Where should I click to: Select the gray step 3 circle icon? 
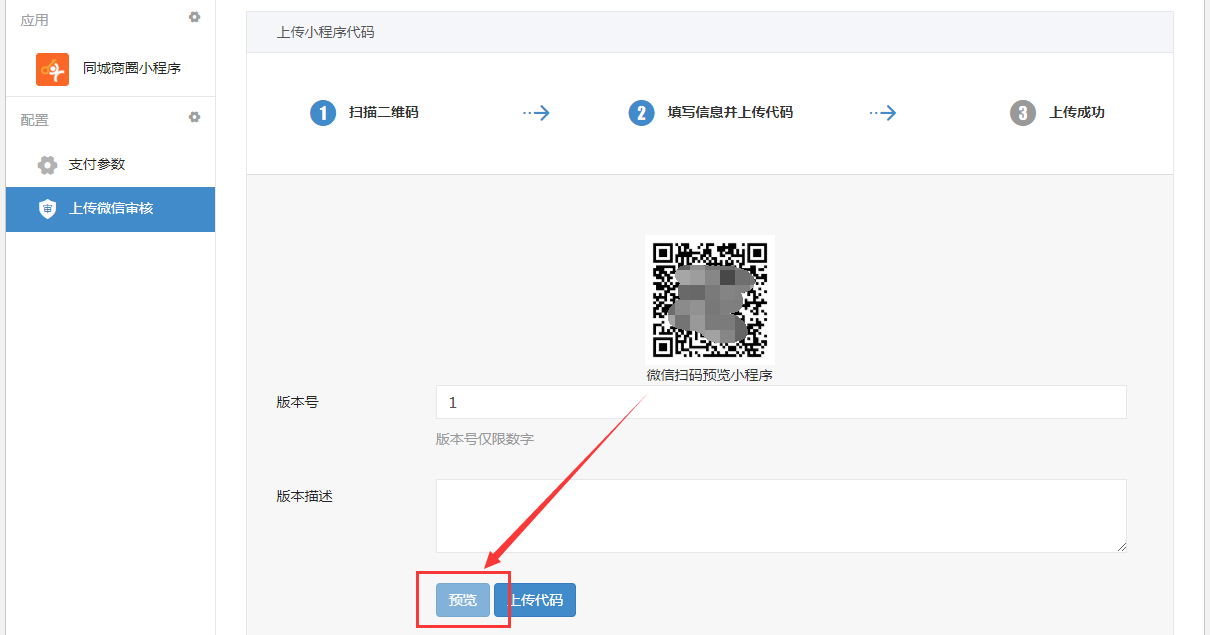pos(1022,113)
